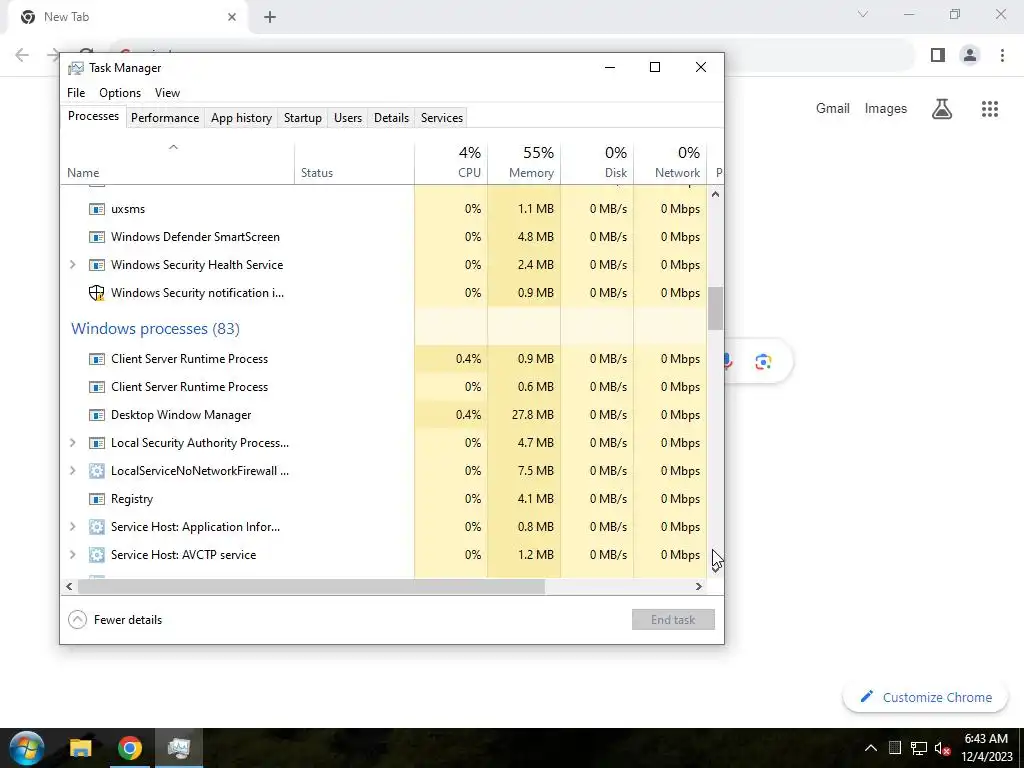
Task: Open Chrome tab search dropdown
Action: pyautogui.click(x=863, y=14)
